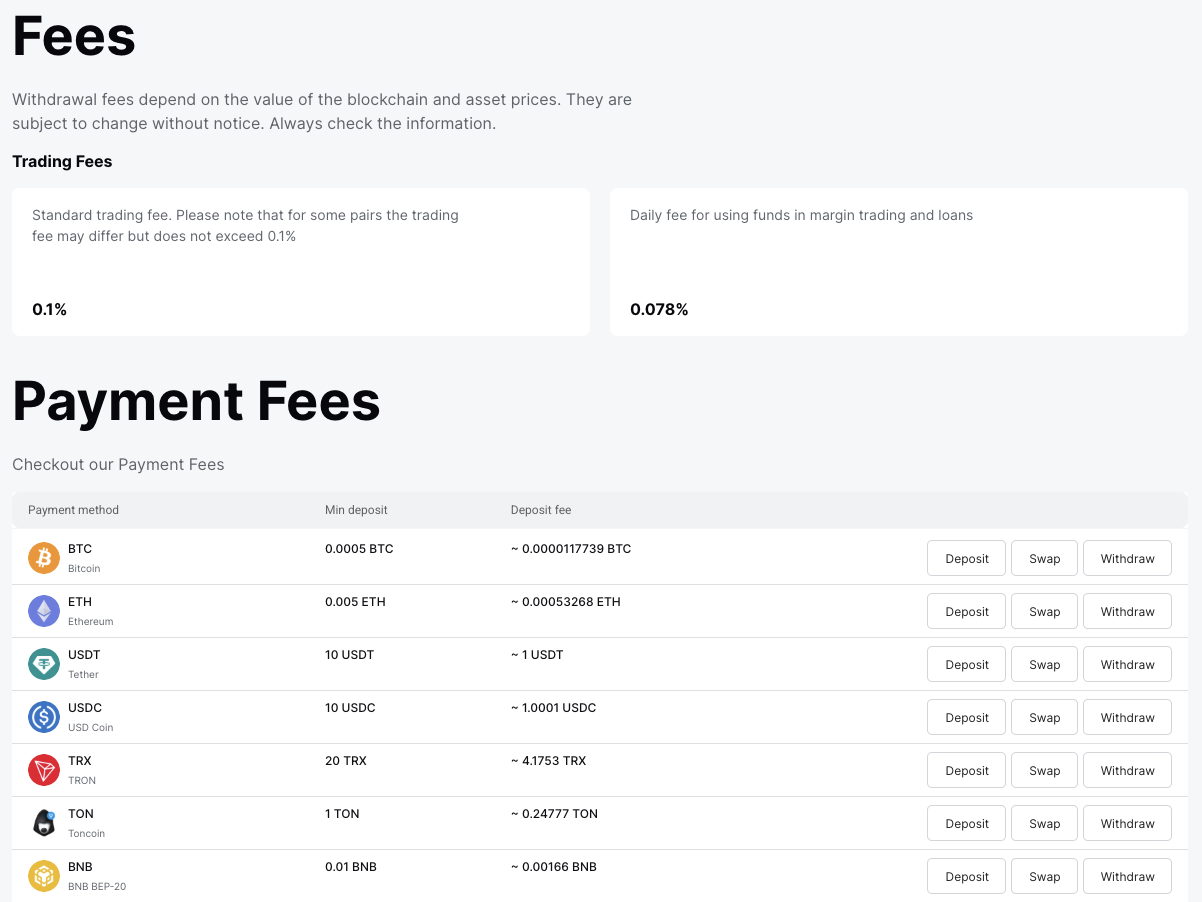Select the 20 TRX min deposit value
Viewport: 1202px width, 902px height.
pos(346,761)
